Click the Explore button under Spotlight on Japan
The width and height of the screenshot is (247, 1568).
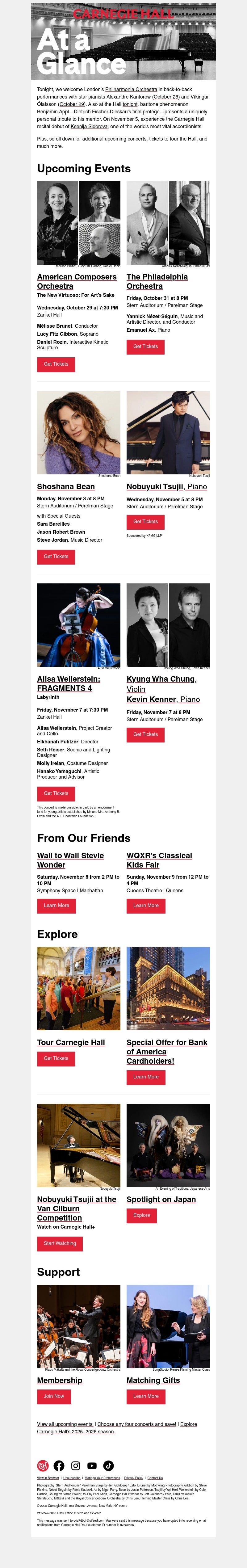[141, 1215]
